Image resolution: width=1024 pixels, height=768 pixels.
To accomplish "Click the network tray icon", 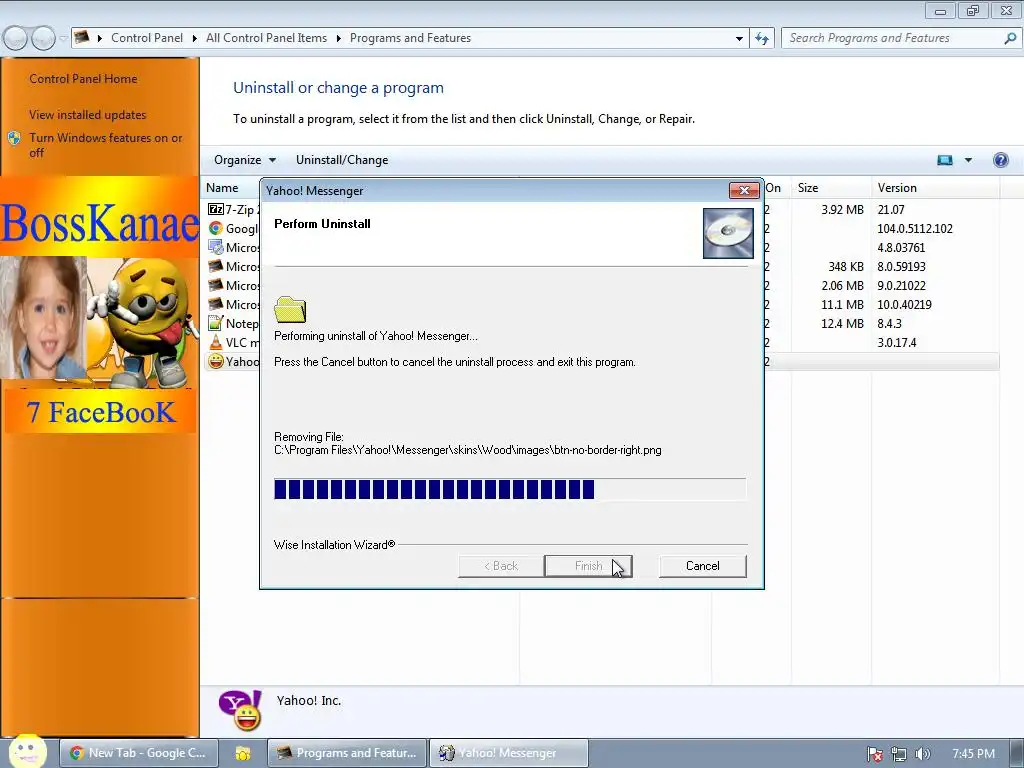I will click(899, 754).
